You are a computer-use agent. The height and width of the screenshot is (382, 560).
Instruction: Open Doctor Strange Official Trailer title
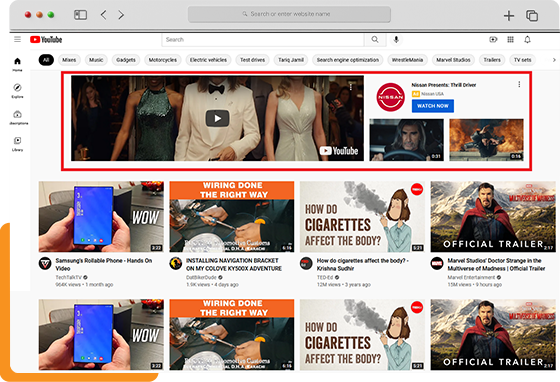coord(496,265)
